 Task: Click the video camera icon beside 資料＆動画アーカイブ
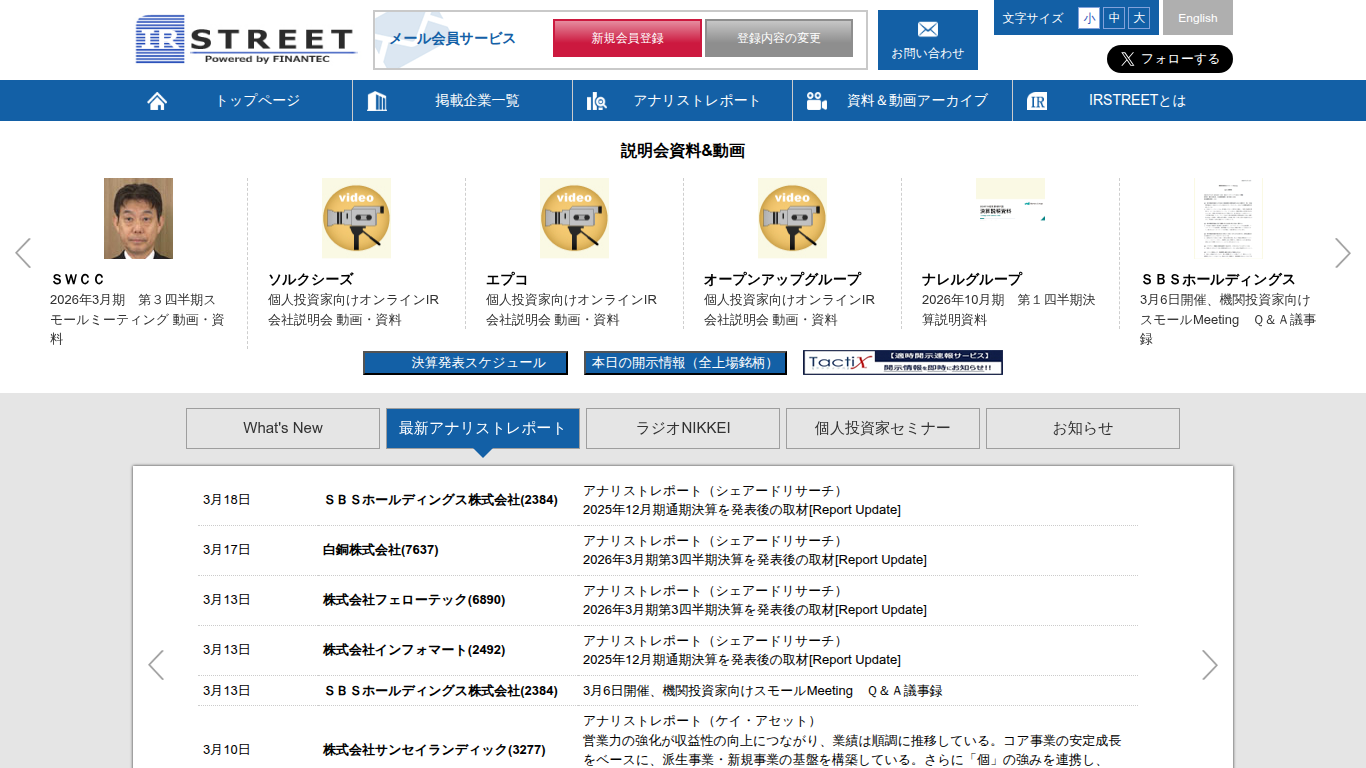pos(817,101)
